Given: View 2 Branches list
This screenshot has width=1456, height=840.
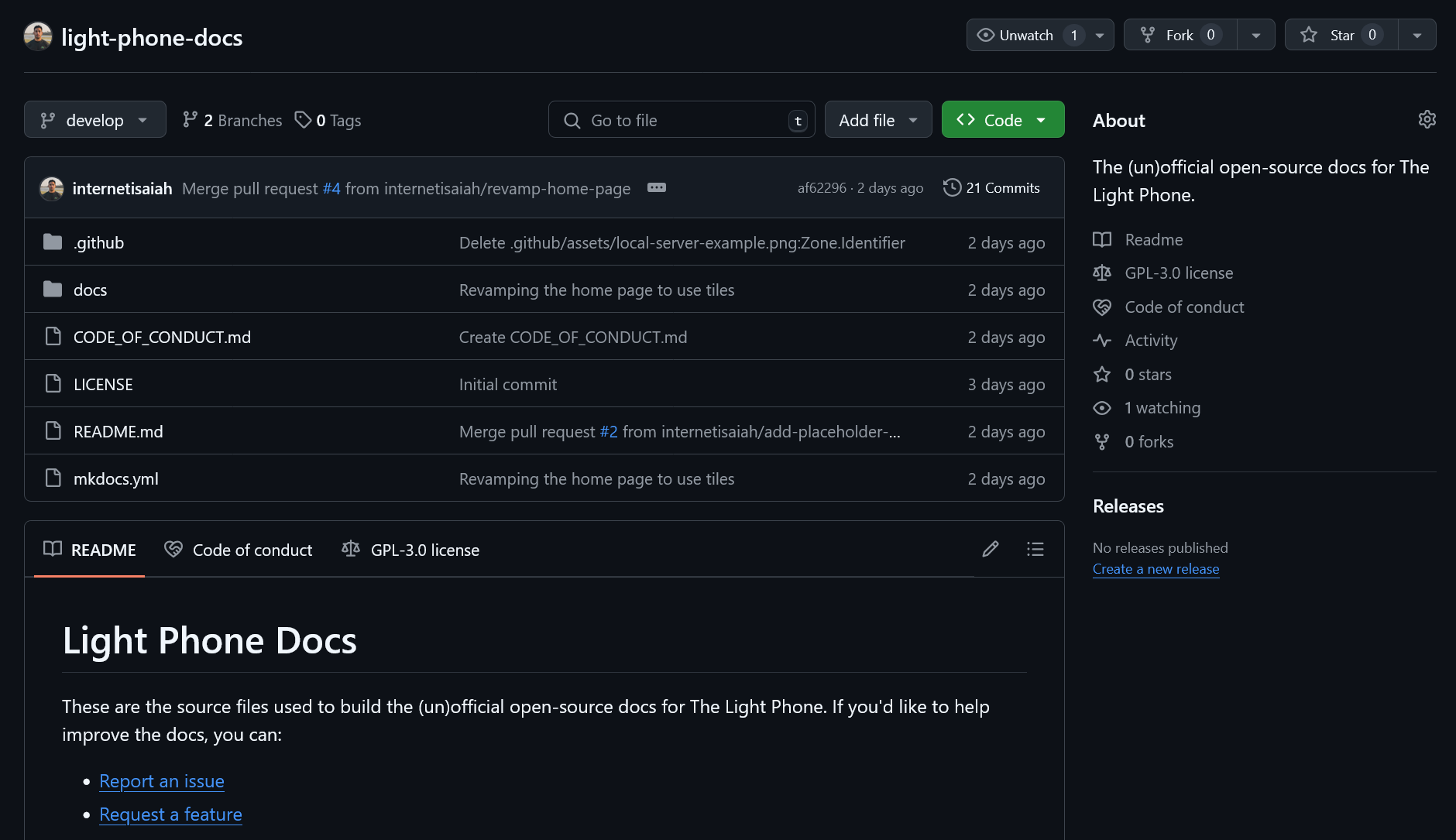Looking at the screenshot, I should coord(232,120).
